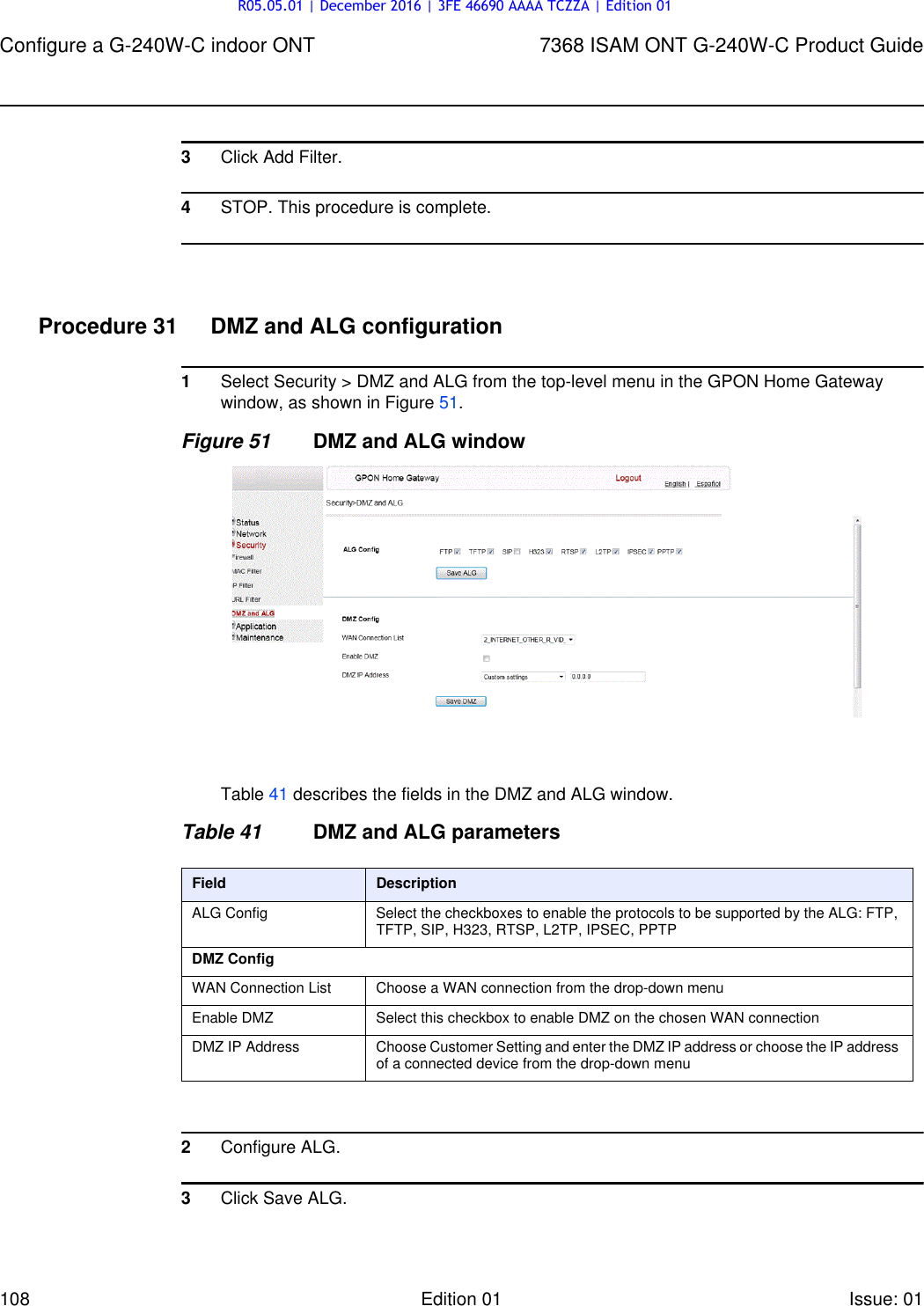Viewport: 924px width, 1306px height.
Task: Open the Firewall page from the sidebar
Action: click(244, 557)
